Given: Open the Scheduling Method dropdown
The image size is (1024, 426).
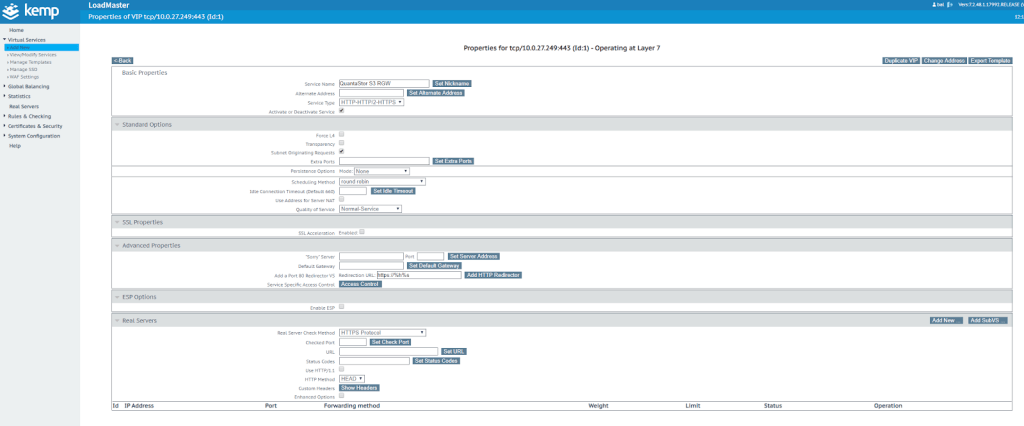Looking at the screenshot, I should pyautogui.click(x=382, y=181).
